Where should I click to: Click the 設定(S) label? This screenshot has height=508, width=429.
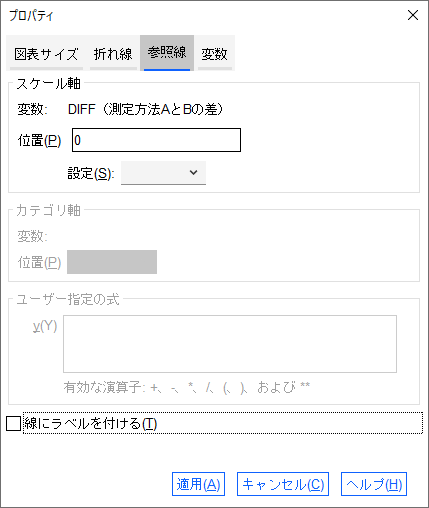coord(91,173)
